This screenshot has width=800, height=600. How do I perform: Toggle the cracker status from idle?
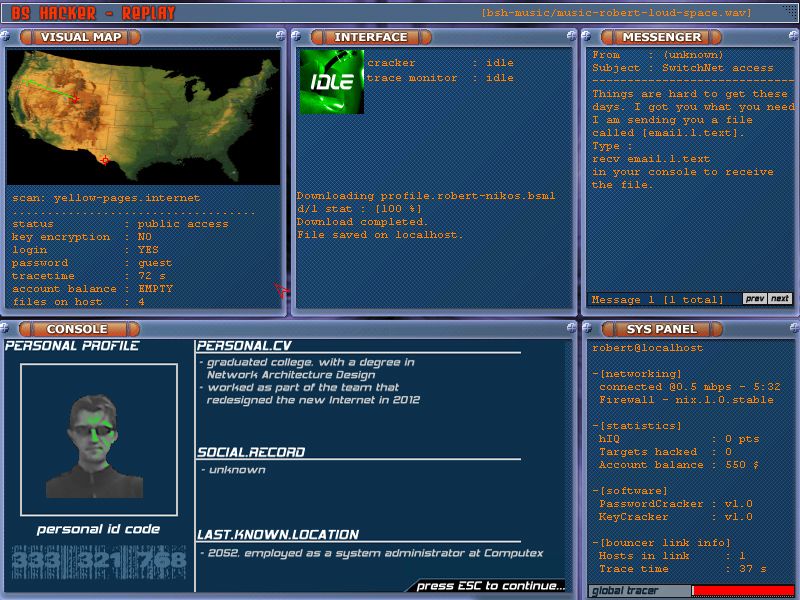pyautogui.click(x=499, y=61)
